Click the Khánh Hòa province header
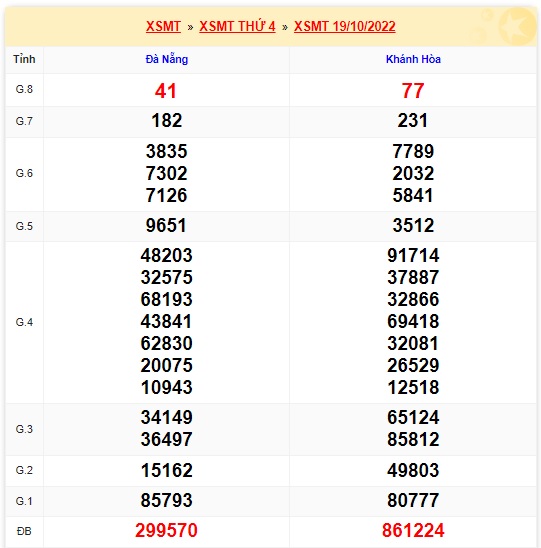 413,59
